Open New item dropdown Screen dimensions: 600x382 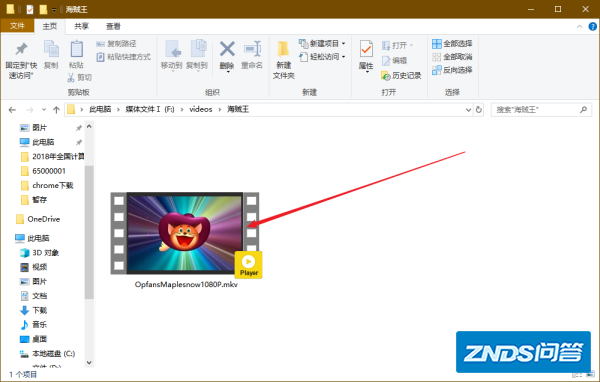tap(322, 44)
